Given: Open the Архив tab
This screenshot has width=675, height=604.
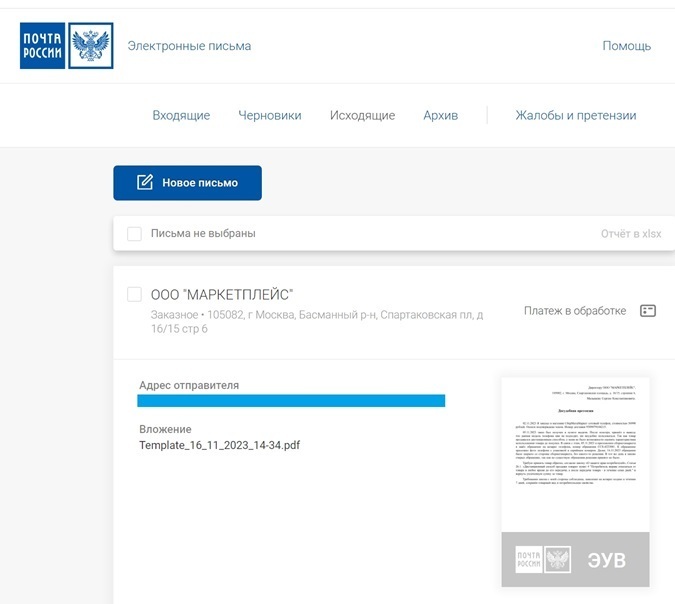Looking at the screenshot, I should [x=440, y=115].
